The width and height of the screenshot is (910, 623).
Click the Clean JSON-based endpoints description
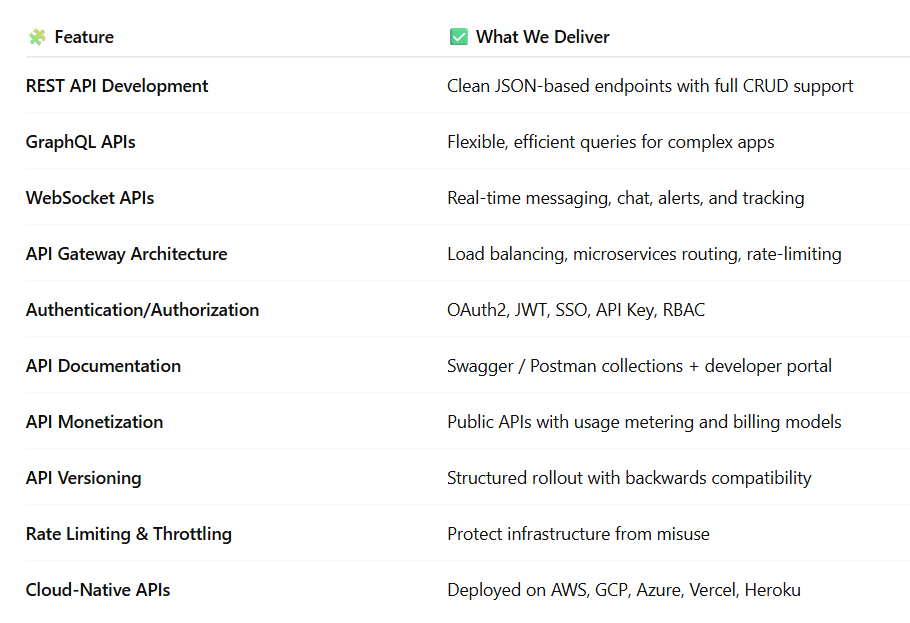coord(650,86)
